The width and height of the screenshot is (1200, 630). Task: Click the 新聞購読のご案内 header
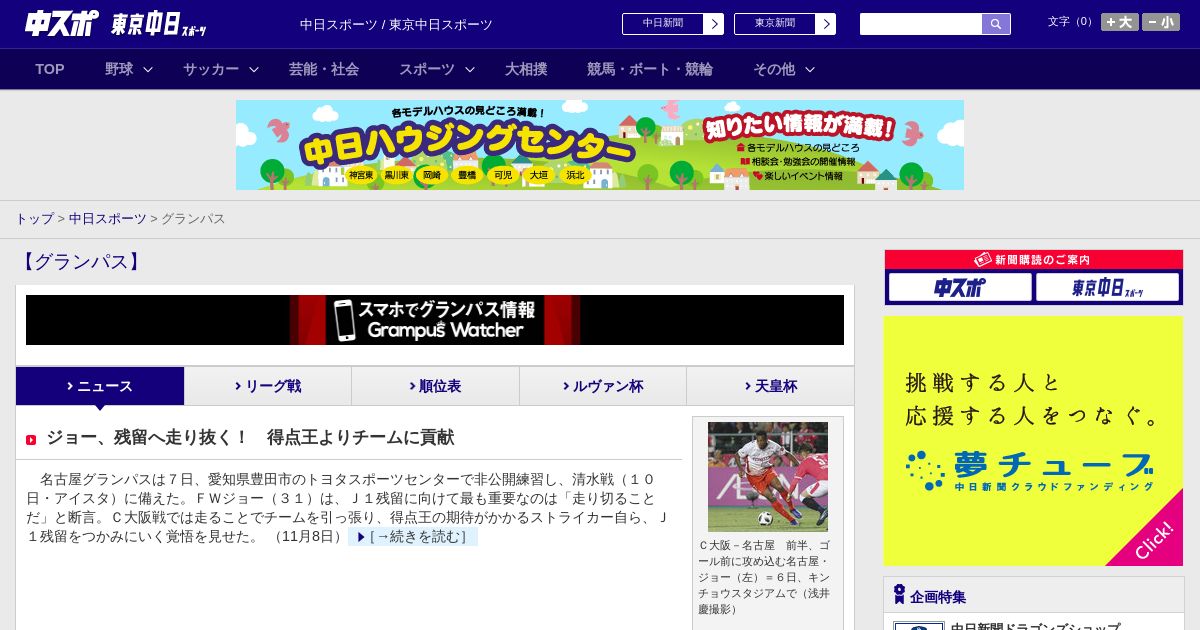click(x=1034, y=260)
